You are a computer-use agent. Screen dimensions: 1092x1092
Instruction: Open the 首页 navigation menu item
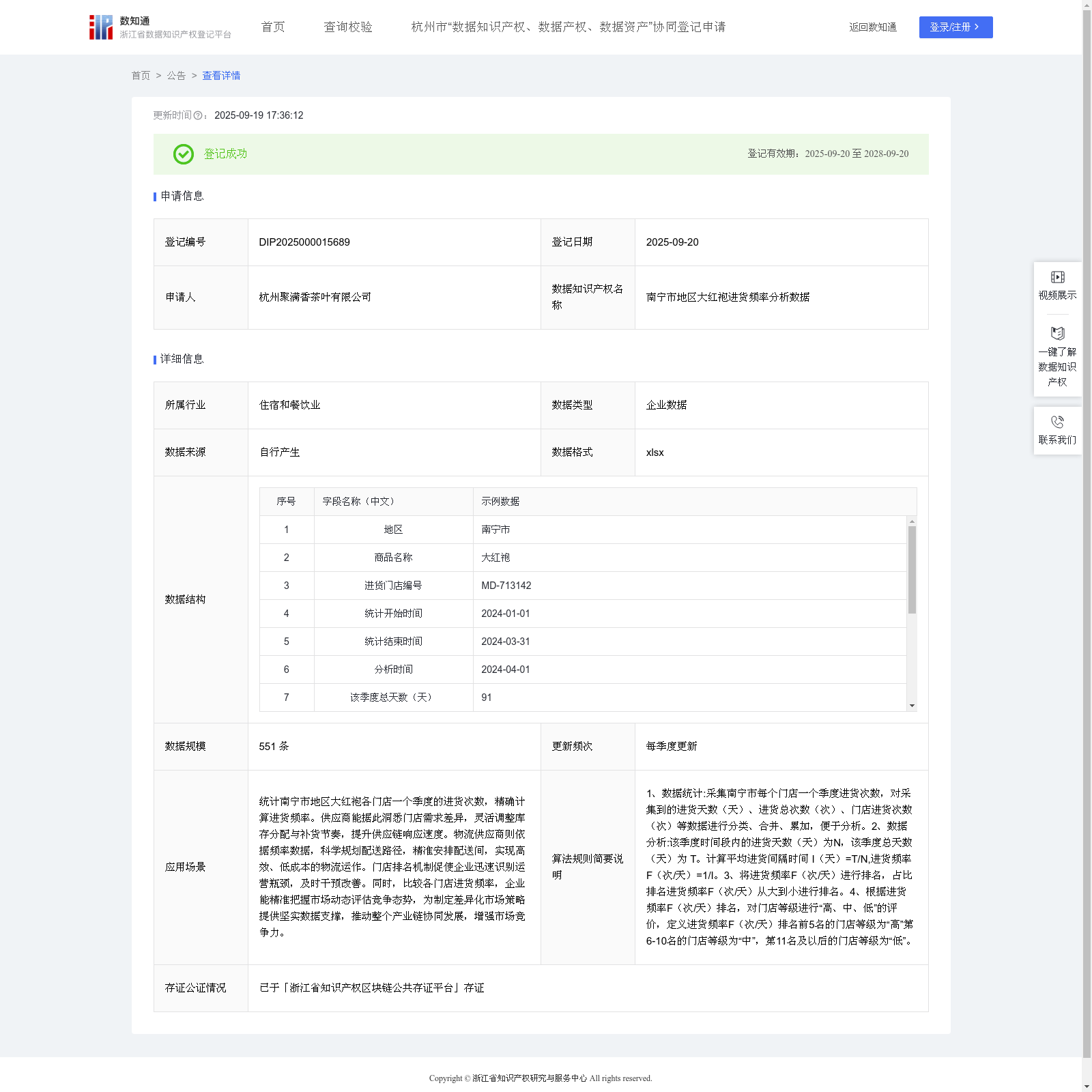273,27
